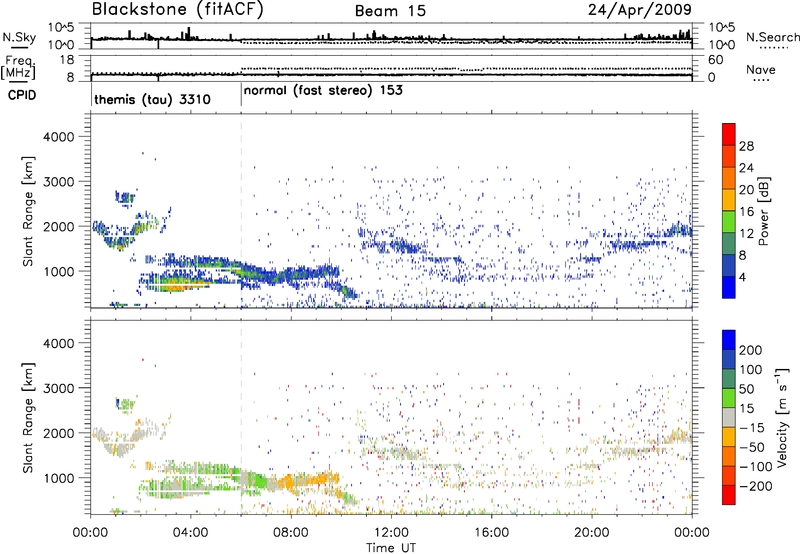
Task: Click the "Slant Range [km]" label of velocity panel
Action: [28, 417]
